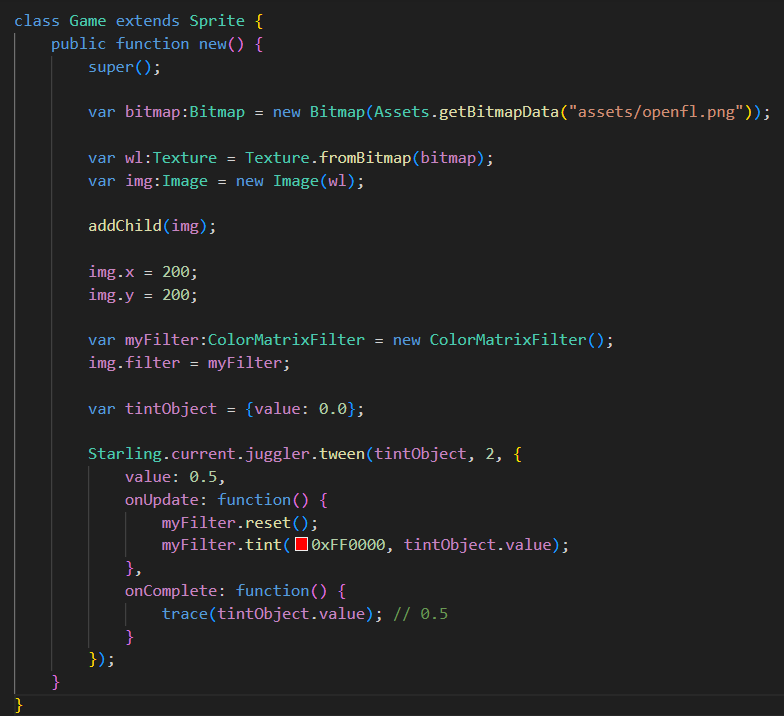Click the getBitmapData method name

495,112
